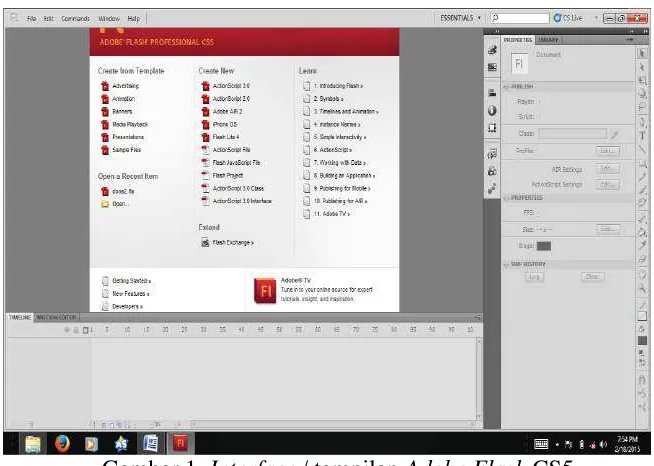Click Edit button next to Size
This screenshot has height=466, width=654.
tap(608, 229)
